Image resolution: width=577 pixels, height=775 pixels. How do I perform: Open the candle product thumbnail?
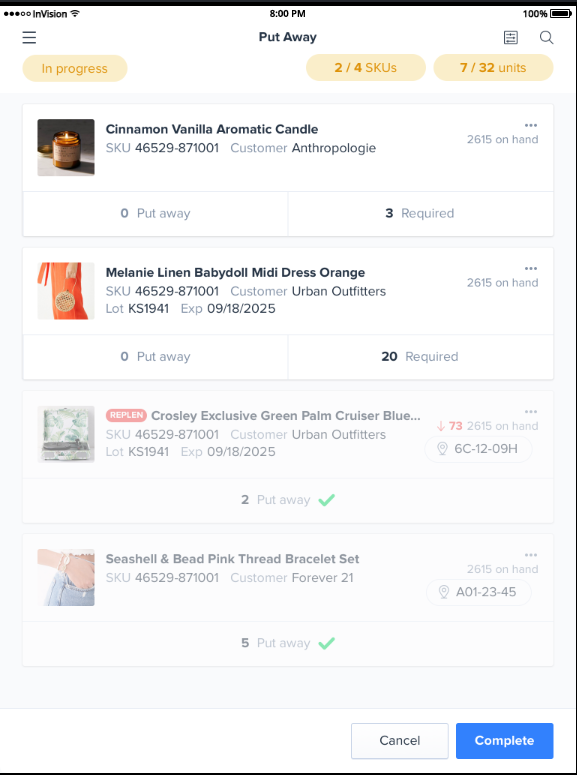pyautogui.click(x=66, y=147)
